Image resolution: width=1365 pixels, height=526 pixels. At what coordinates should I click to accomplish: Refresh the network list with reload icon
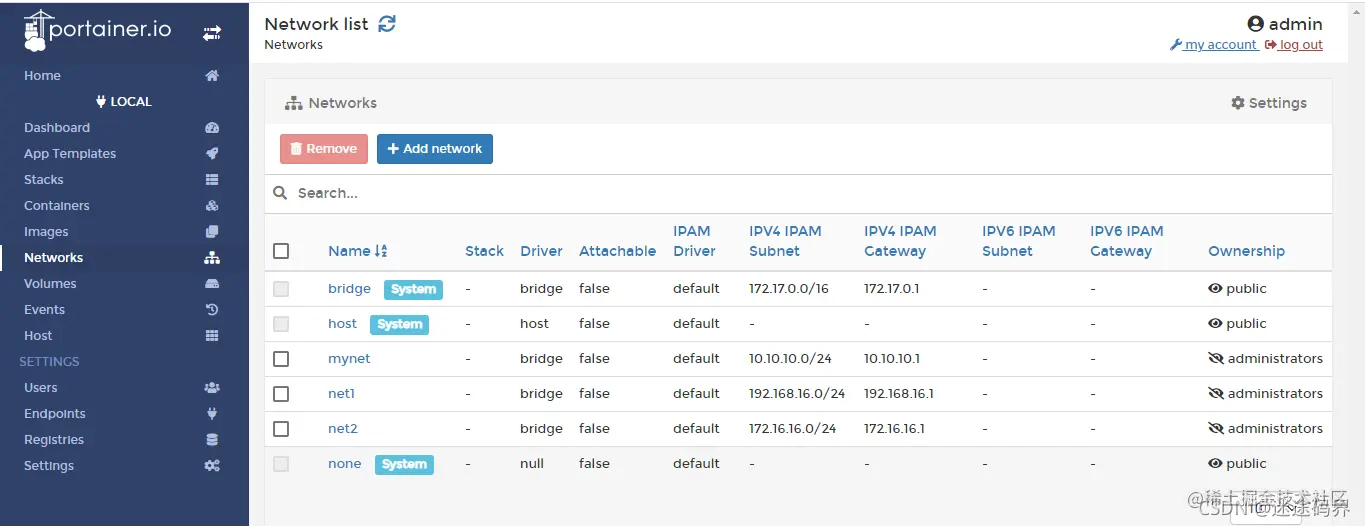point(387,24)
